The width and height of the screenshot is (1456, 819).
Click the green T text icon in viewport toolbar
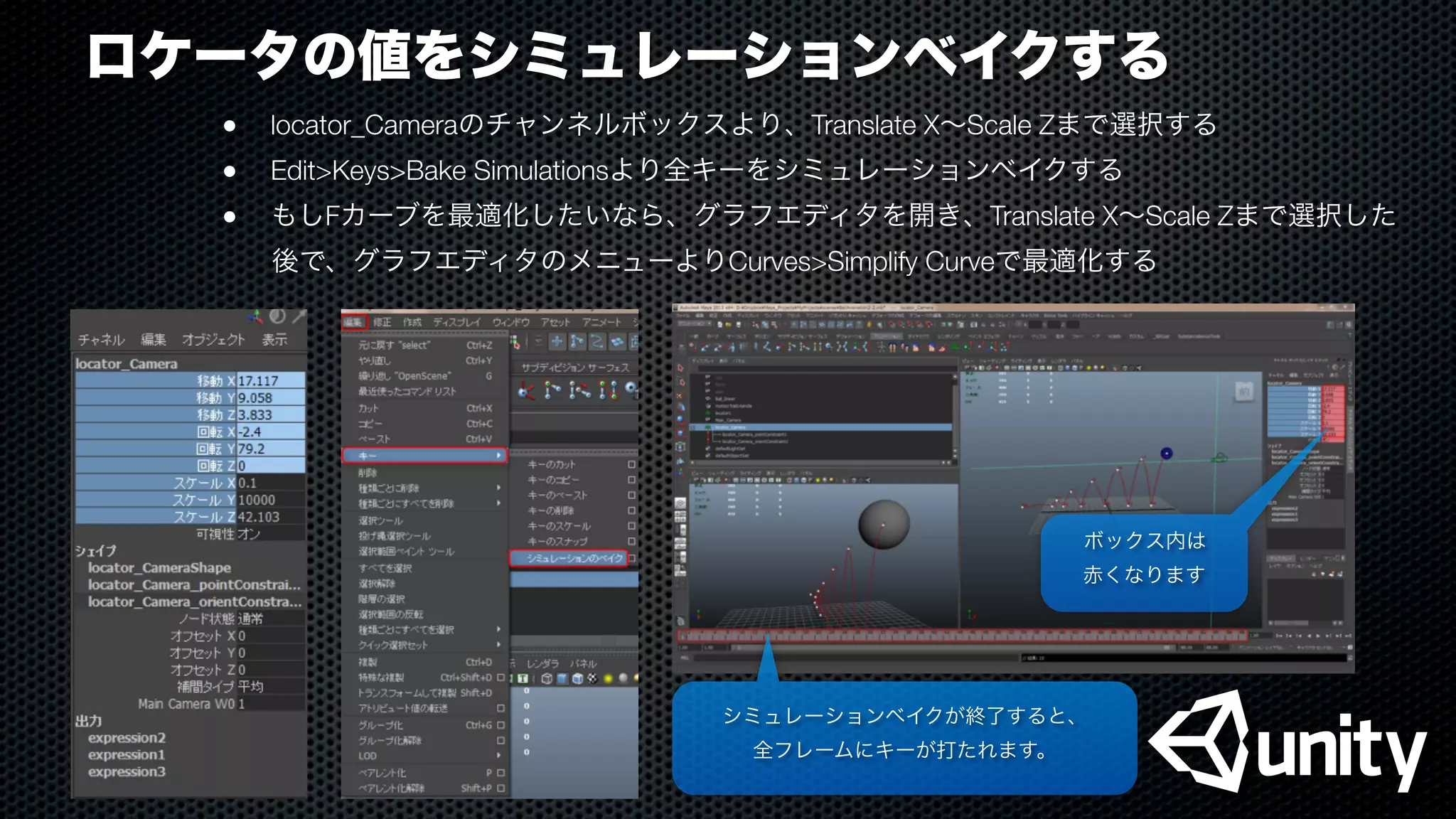[523, 678]
